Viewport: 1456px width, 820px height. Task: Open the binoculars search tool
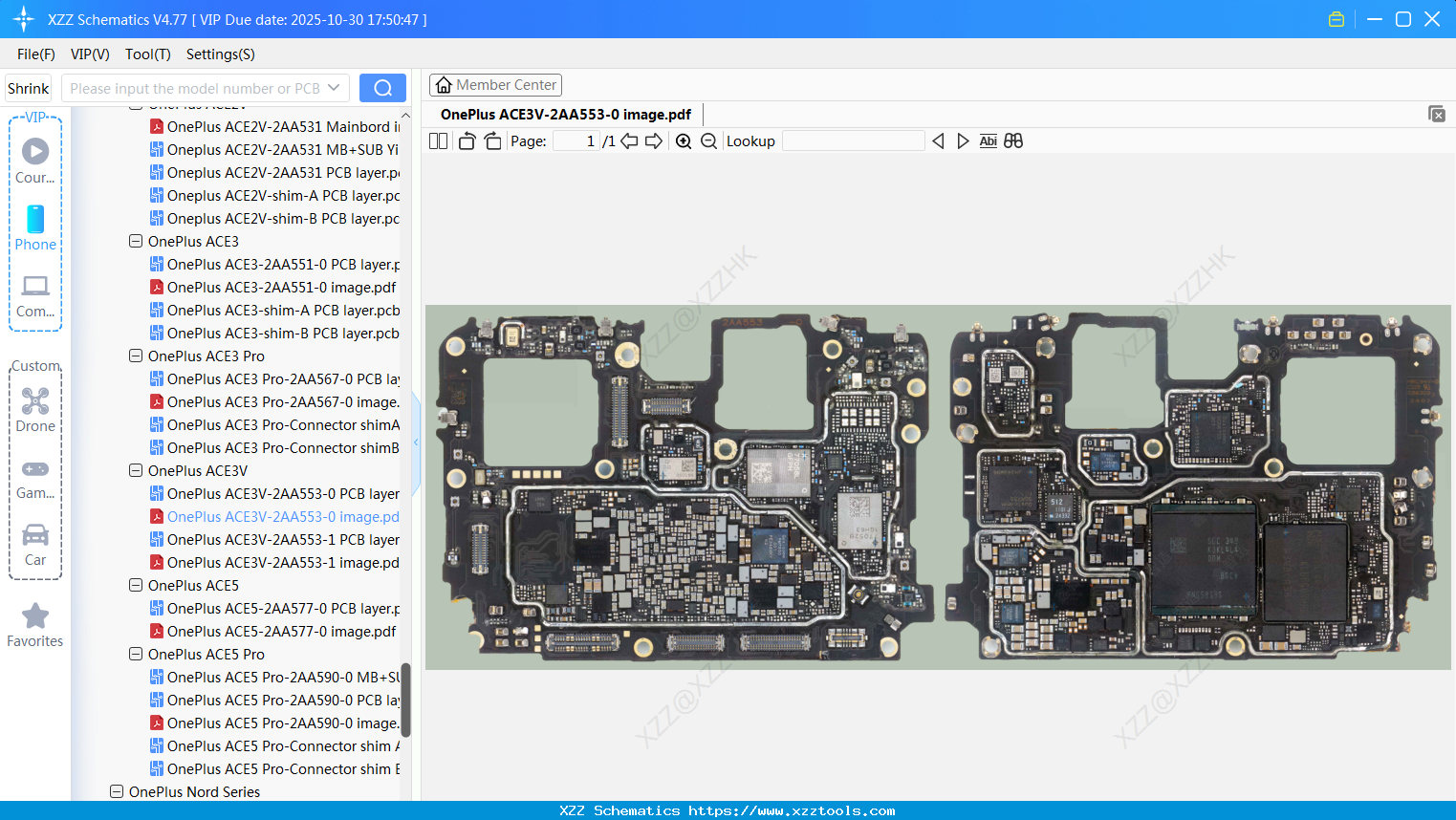tap(1013, 140)
